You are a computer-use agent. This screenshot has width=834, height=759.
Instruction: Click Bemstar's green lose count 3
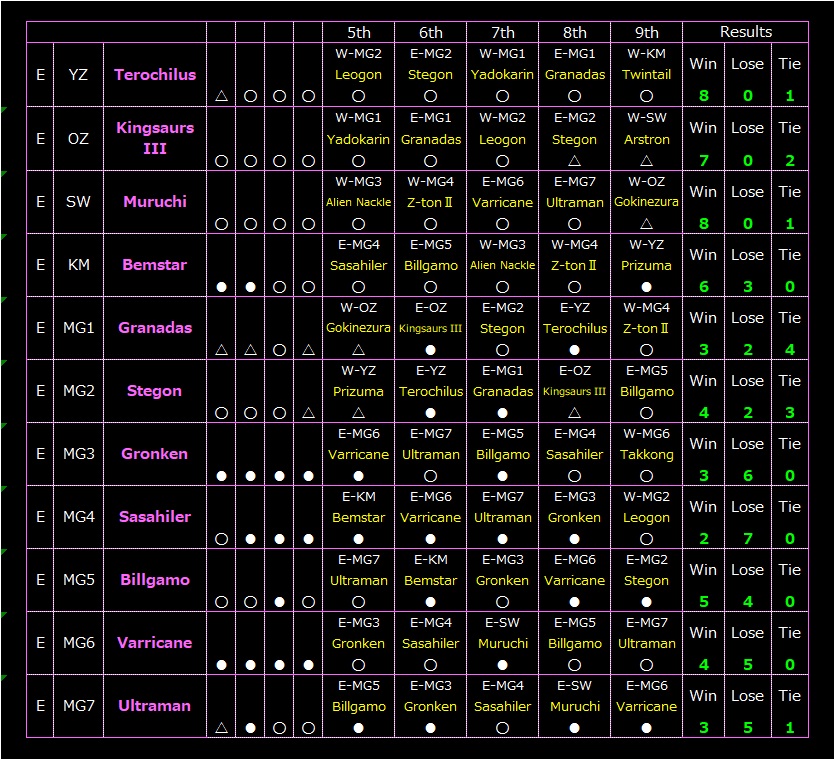[x=747, y=287]
